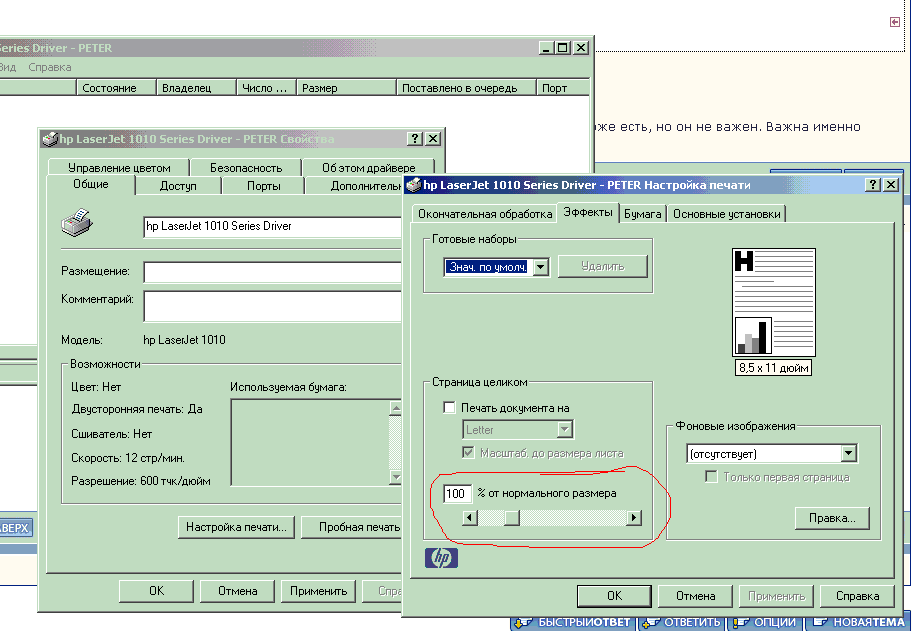Enable the 'Печать документа на' checkbox
Image resolution: width=920 pixels, height=631 pixels.
(449, 407)
